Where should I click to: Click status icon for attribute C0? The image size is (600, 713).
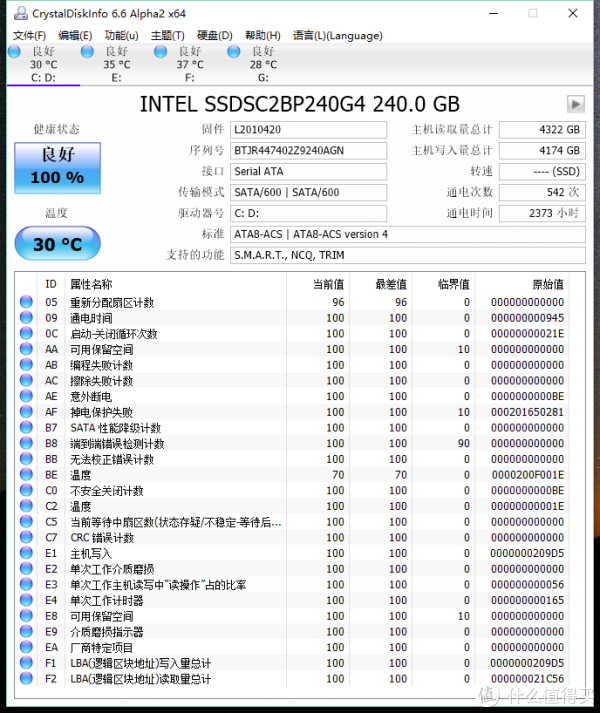26,490
